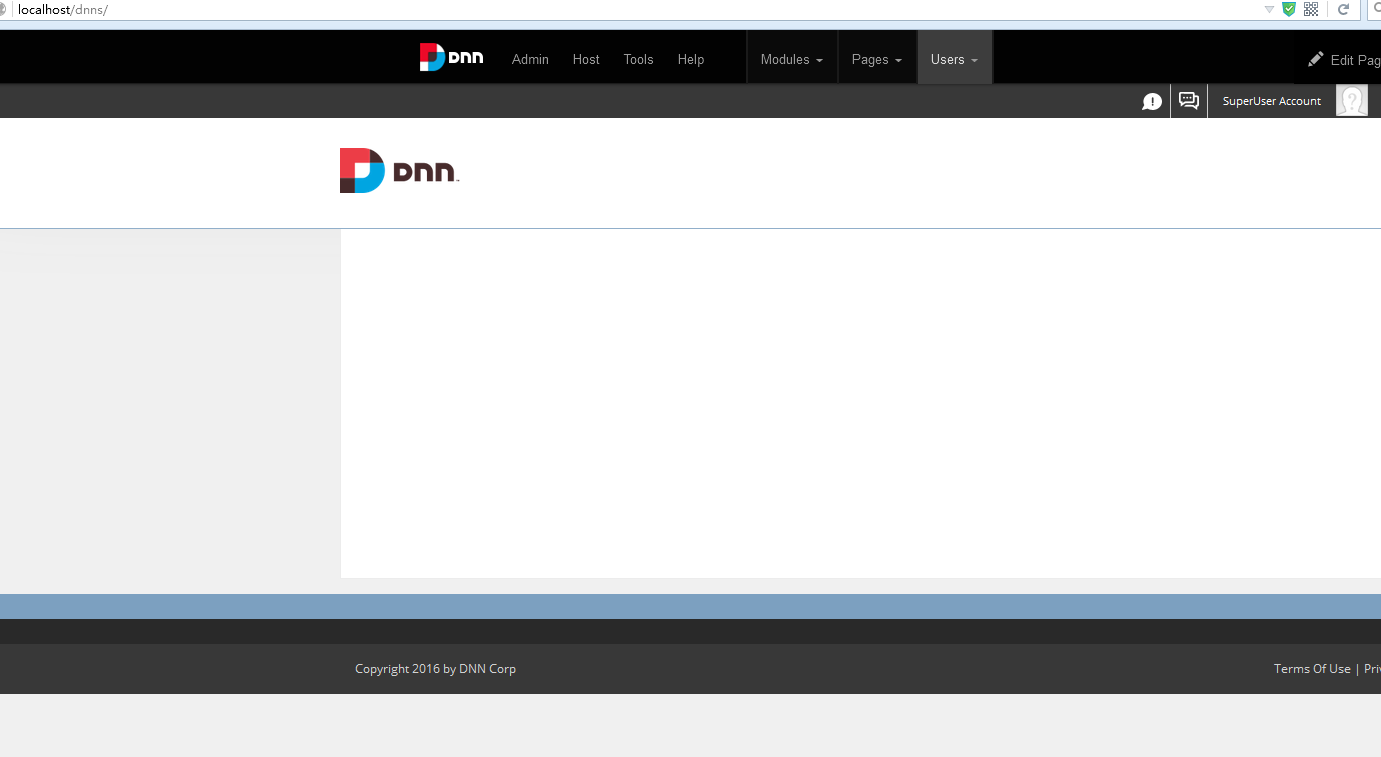Open the Terms Of Use link
This screenshot has height=757, width=1381.
(x=1312, y=669)
